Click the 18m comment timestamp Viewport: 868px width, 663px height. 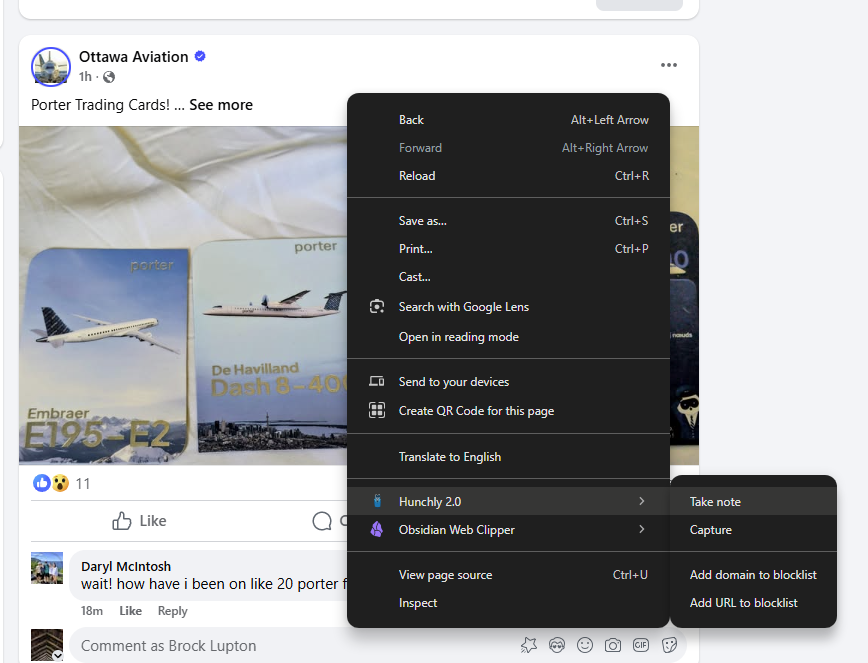pyautogui.click(x=92, y=611)
